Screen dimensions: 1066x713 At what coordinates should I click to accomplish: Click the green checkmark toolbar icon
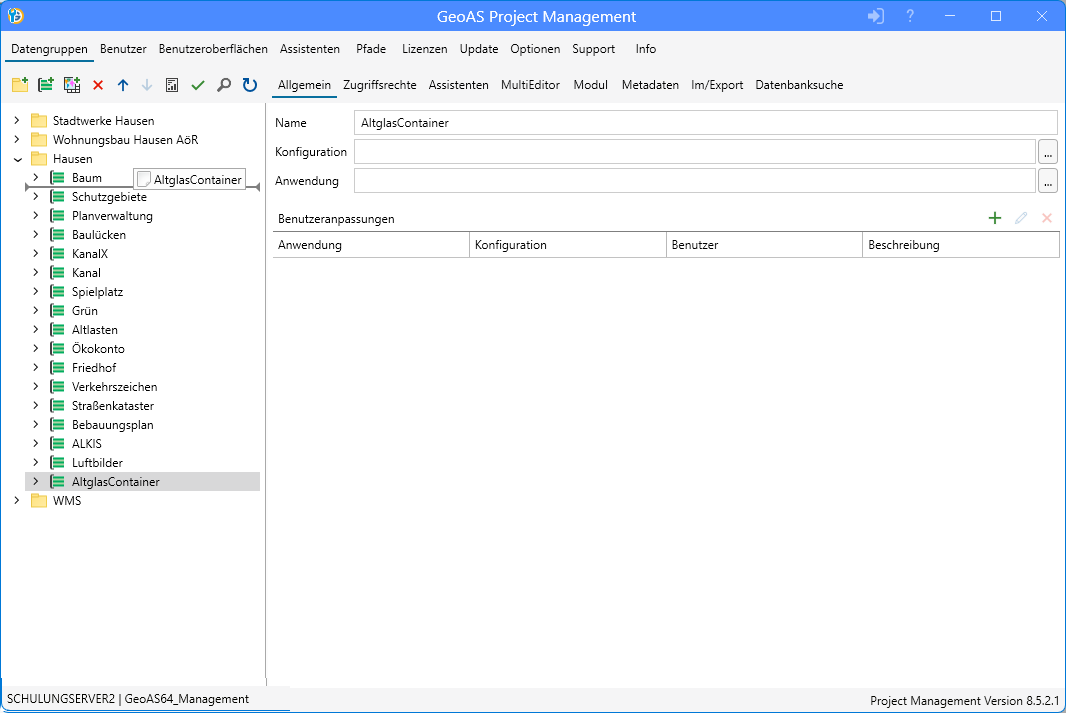click(198, 86)
